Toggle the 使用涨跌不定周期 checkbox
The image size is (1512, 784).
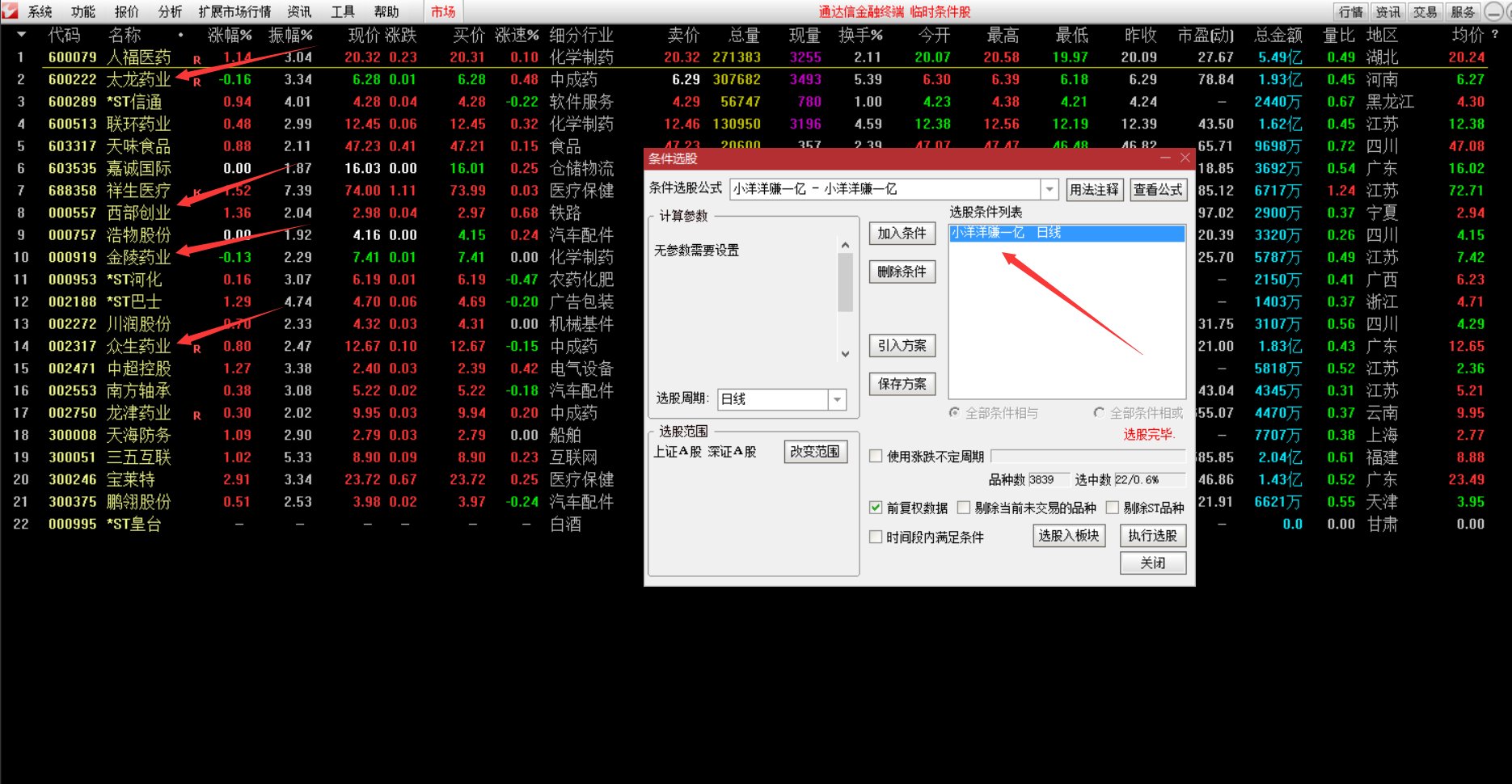[x=876, y=456]
